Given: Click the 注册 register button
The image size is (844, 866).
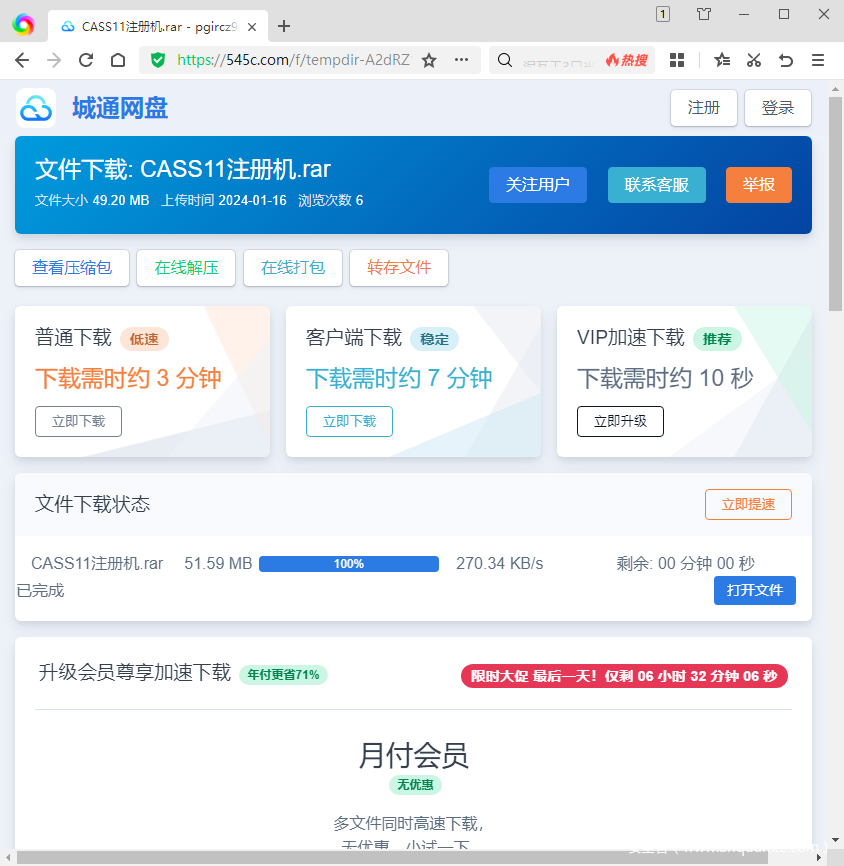Looking at the screenshot, I should pyautogui.click(x=703, y=108).
